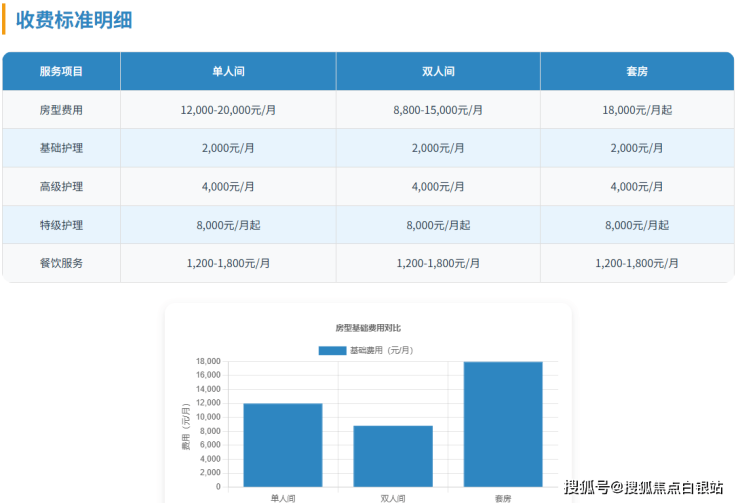Viewport: 740px width, 503px height.
Task: Select the 基础护理 row label
Action: [x=61, y=148]
